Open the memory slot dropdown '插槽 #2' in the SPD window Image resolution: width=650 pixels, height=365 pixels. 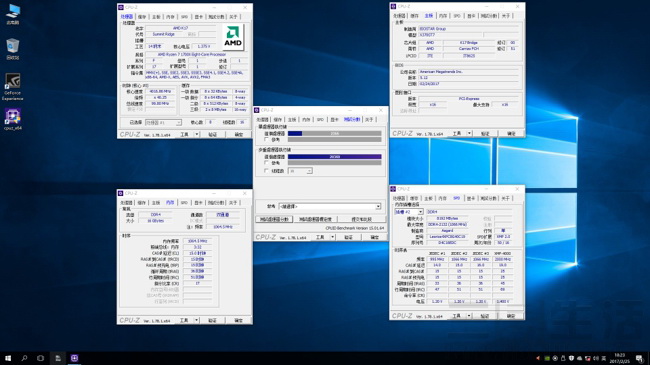409,212
